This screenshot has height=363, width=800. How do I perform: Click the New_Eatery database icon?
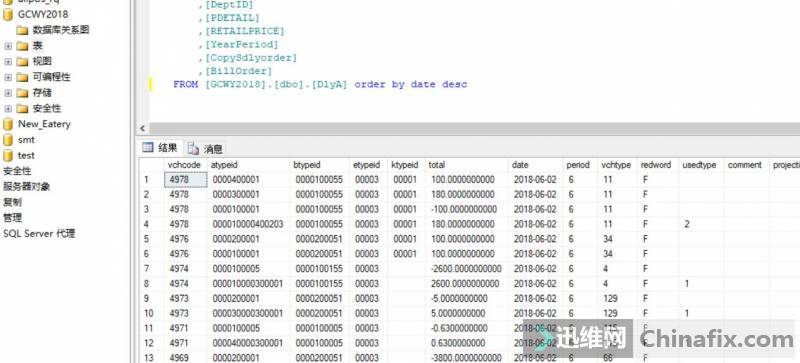(8, 124)
